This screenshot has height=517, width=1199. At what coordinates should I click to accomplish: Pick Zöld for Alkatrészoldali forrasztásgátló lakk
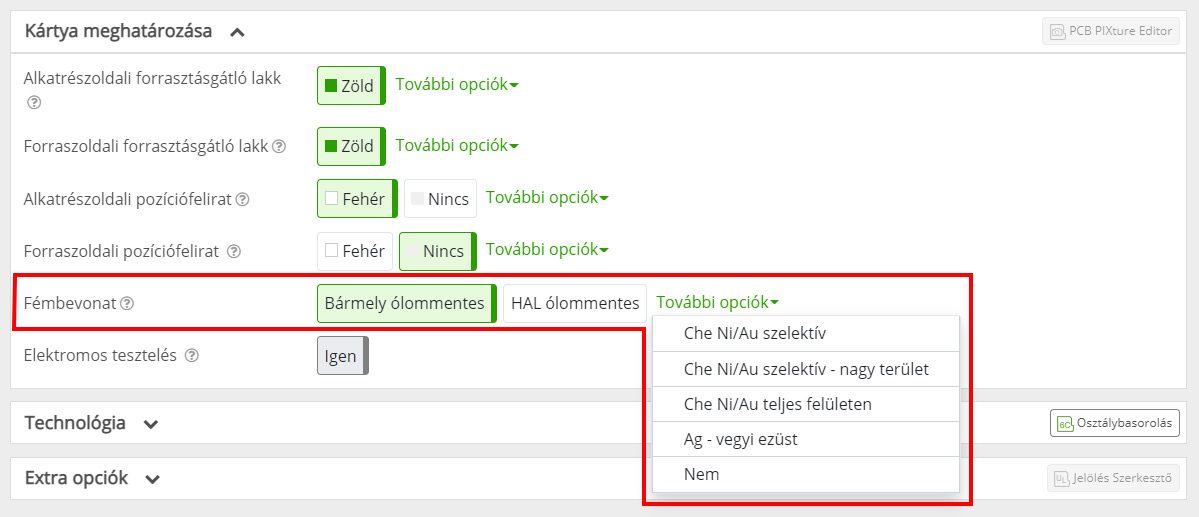349,86
